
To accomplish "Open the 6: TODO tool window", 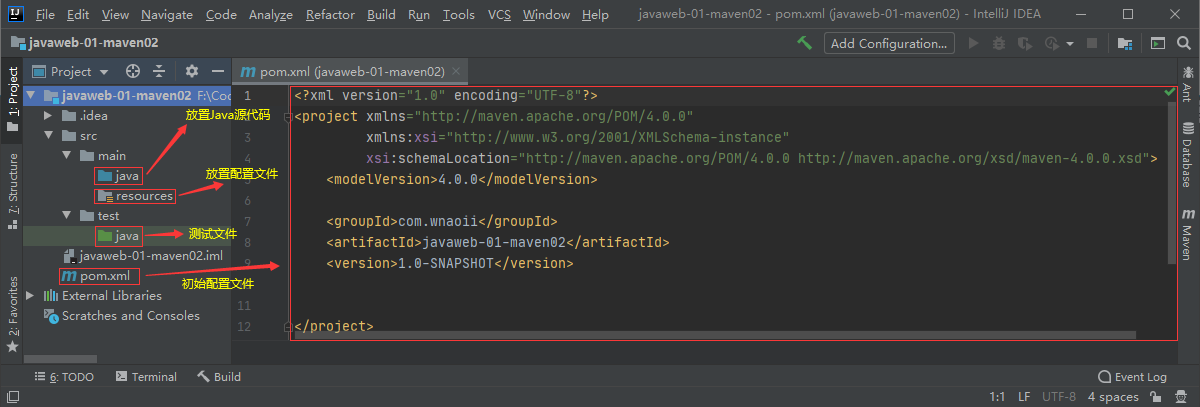I will tap(65, 377).
